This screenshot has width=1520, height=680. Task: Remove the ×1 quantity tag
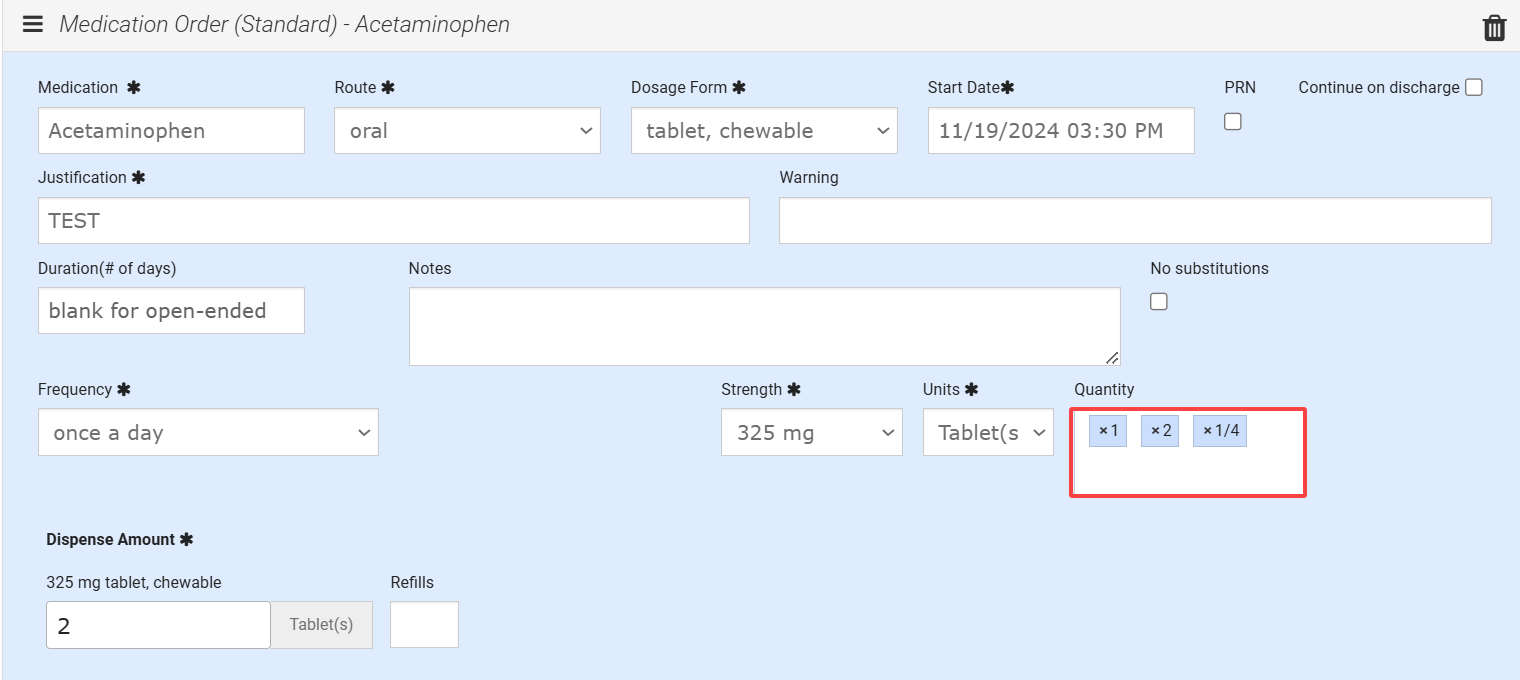1103,431
